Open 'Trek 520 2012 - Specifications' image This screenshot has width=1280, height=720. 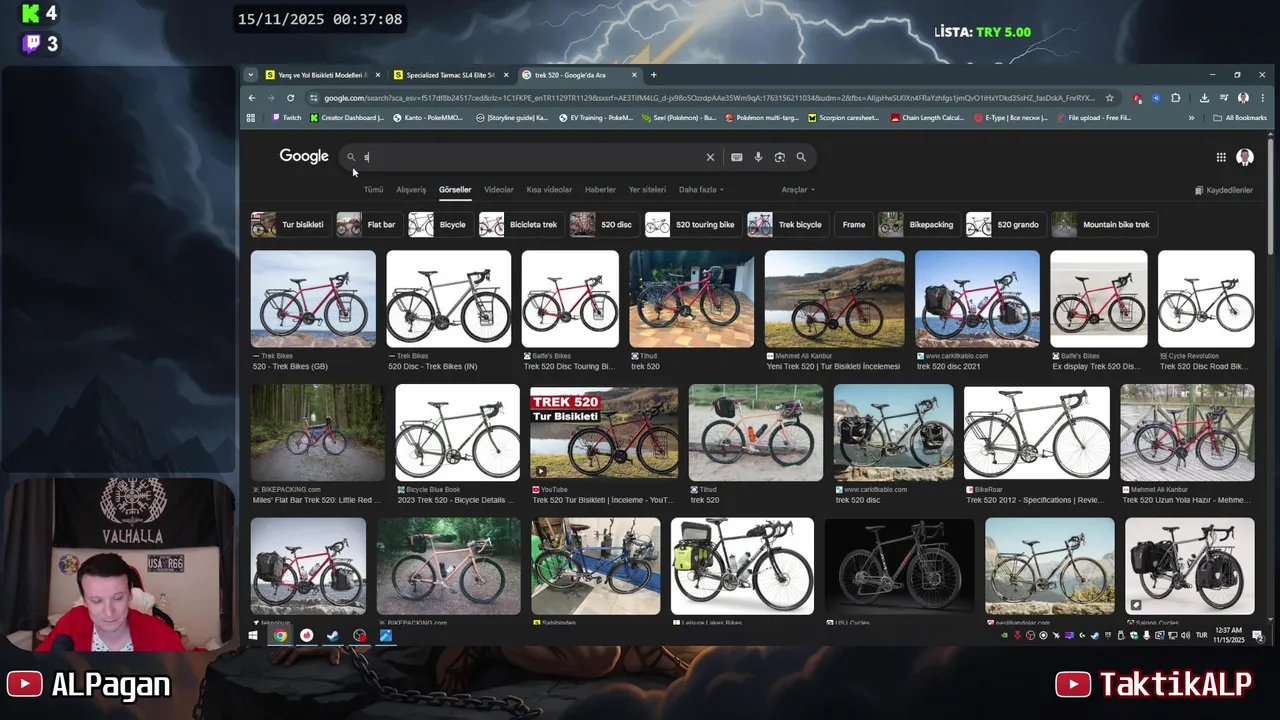(1037, 433)
